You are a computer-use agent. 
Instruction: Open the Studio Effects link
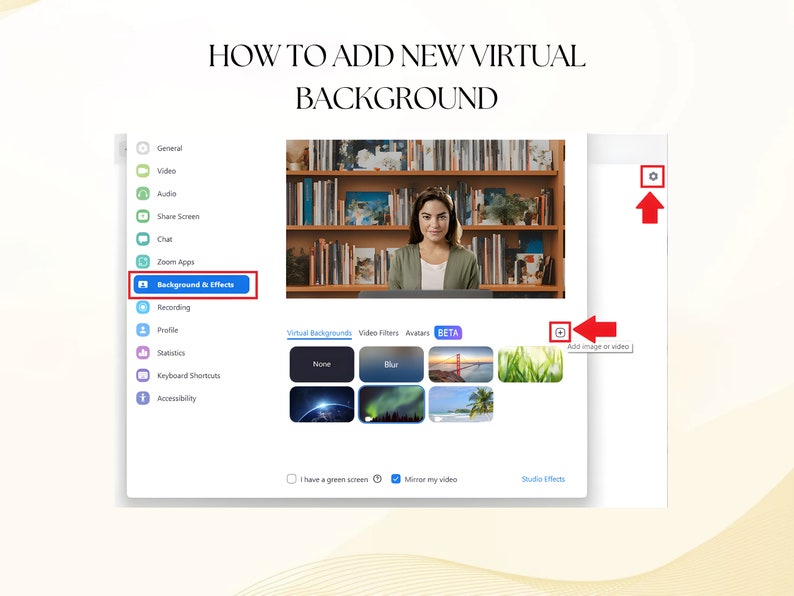tap(543, 479)
